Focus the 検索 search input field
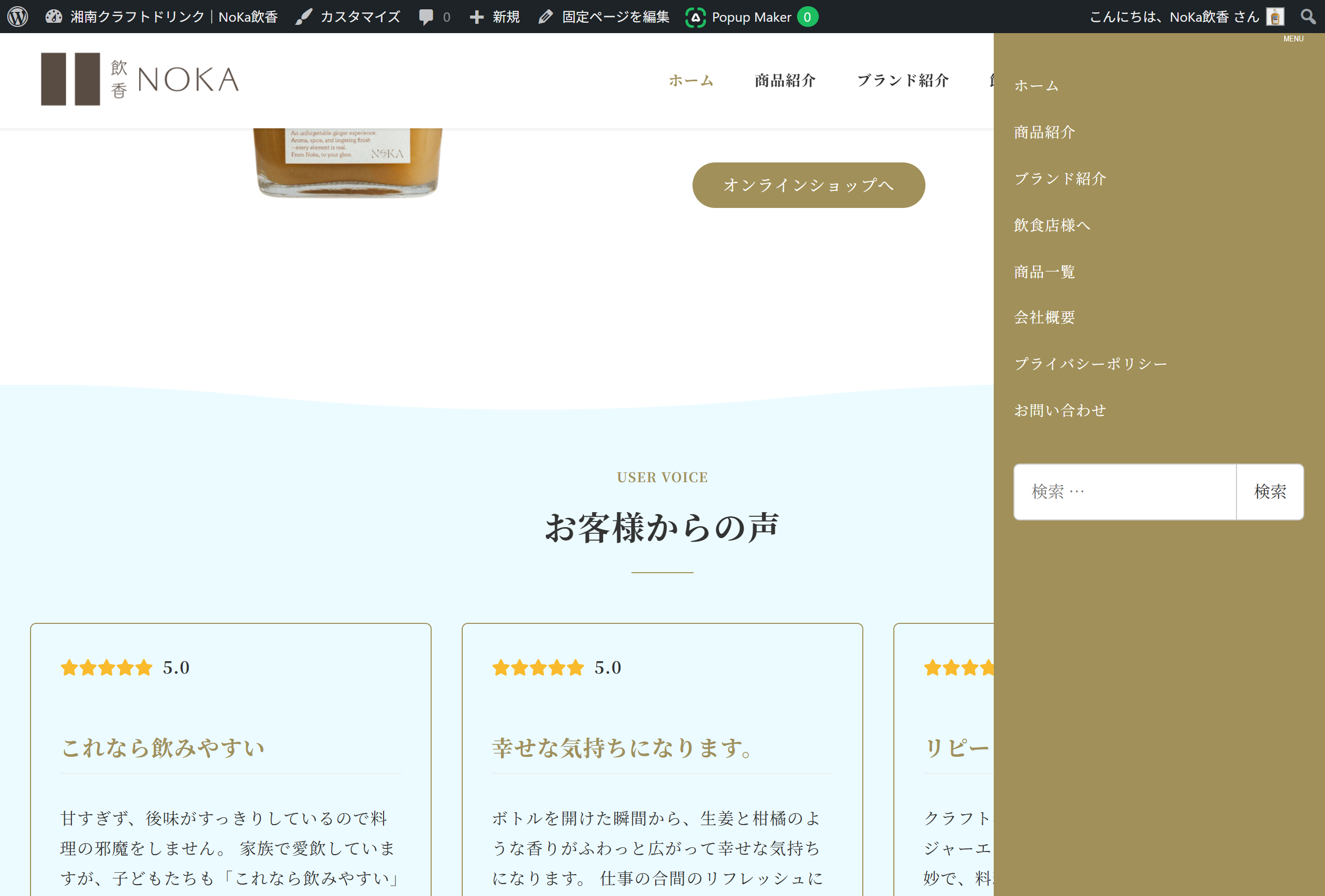Image resolution: width=1325 pixels, height=896 pixels. [1124, 491]
